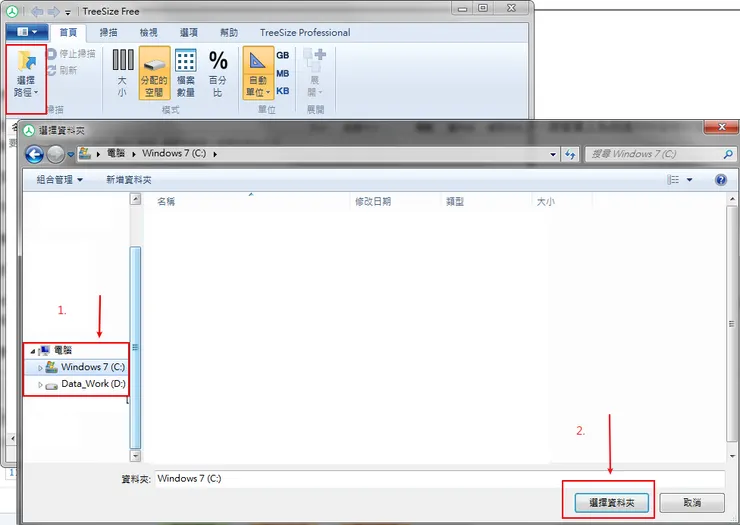Open the recent locations dropdown arrow

(71, 154)
